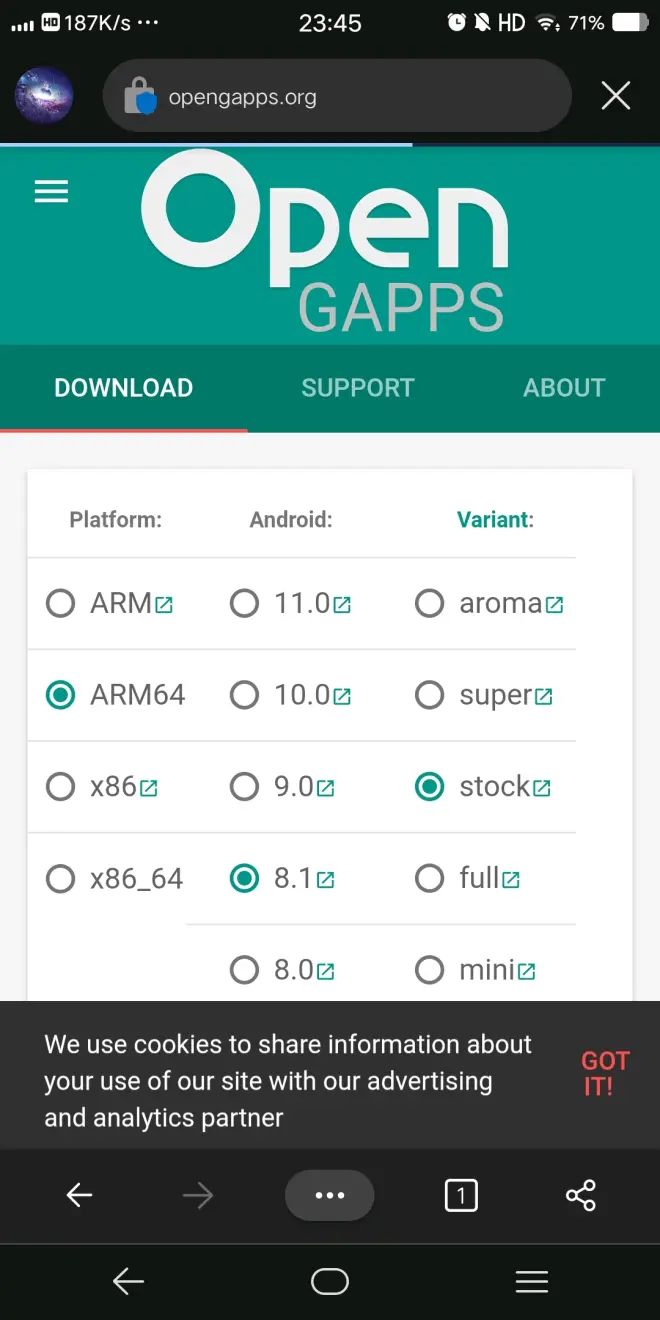Screen dimensions: 660x1320
Task: Open external link icon next to 11.0
Action: click(x=342, y=605)
